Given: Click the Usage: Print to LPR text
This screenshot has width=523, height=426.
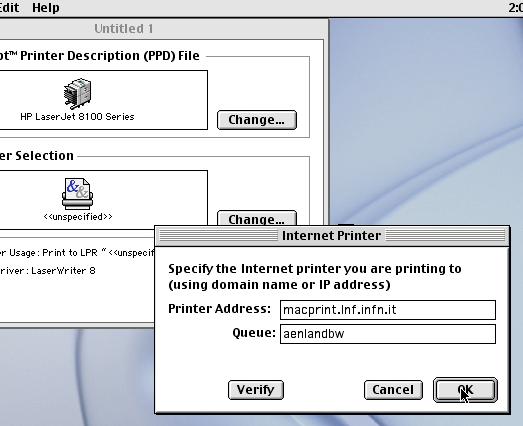Looking at the screenshot, I should coord(77,253).
